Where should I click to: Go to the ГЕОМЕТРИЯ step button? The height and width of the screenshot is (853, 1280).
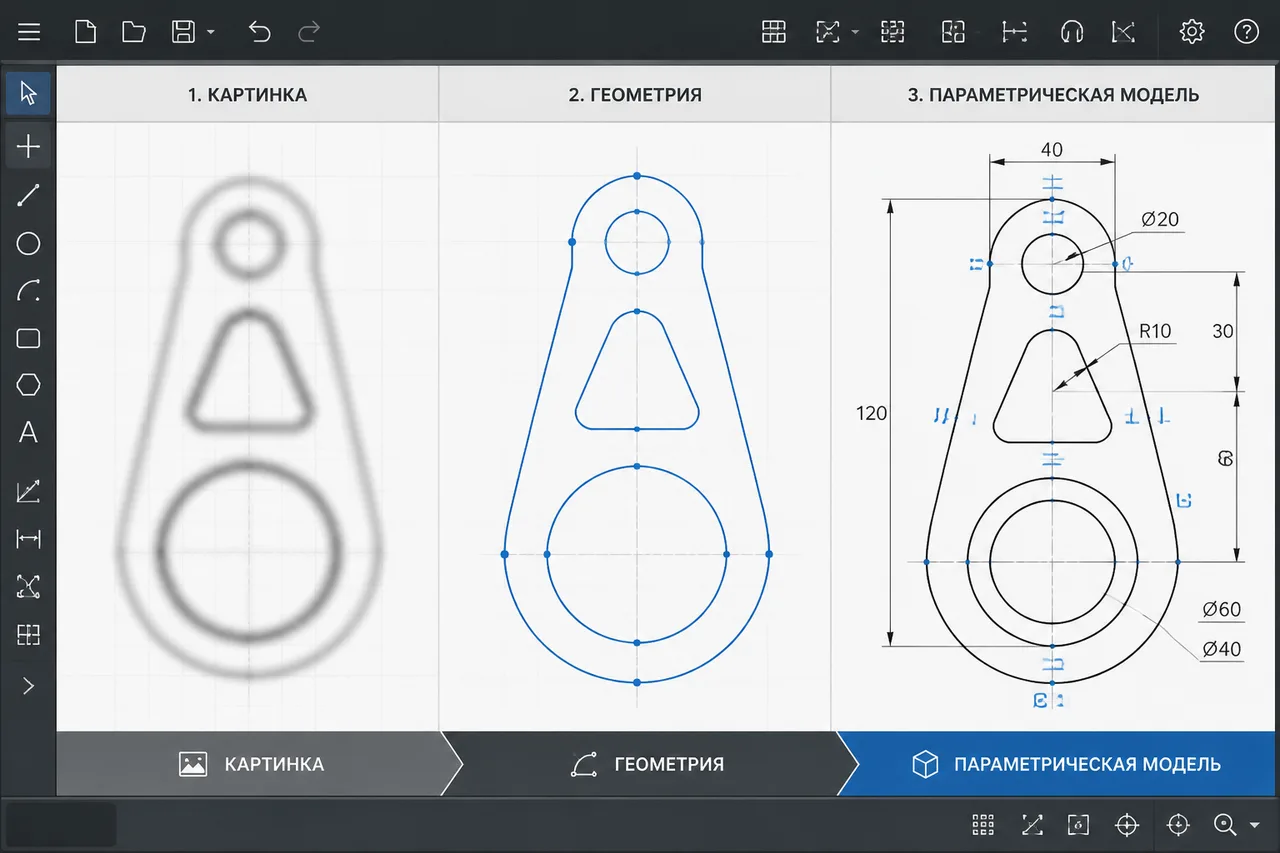pyautogui.click(x=648, y=764)
